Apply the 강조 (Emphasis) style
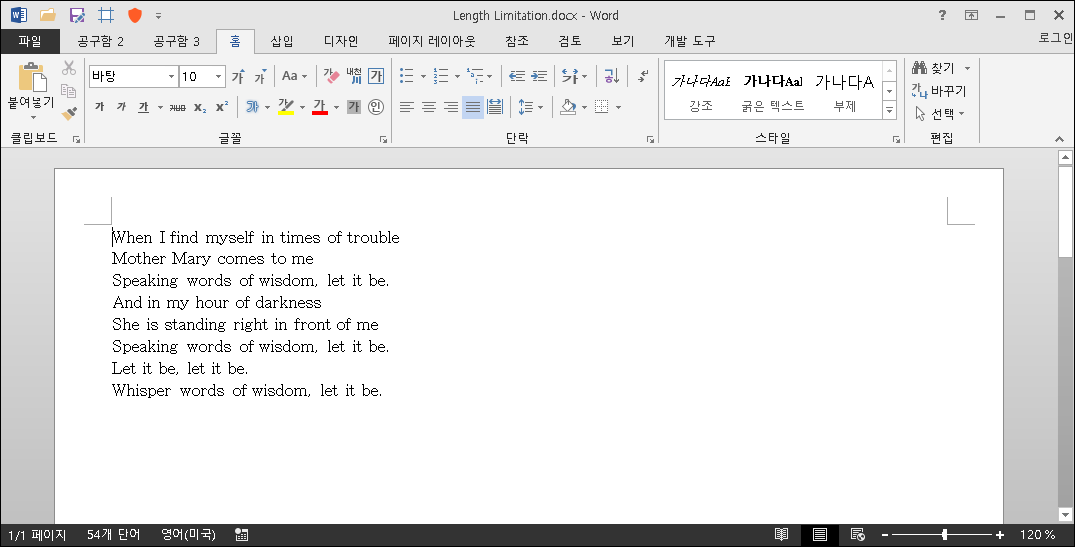The width and height of the screenshot is (1075, 547). click(701, 90)
